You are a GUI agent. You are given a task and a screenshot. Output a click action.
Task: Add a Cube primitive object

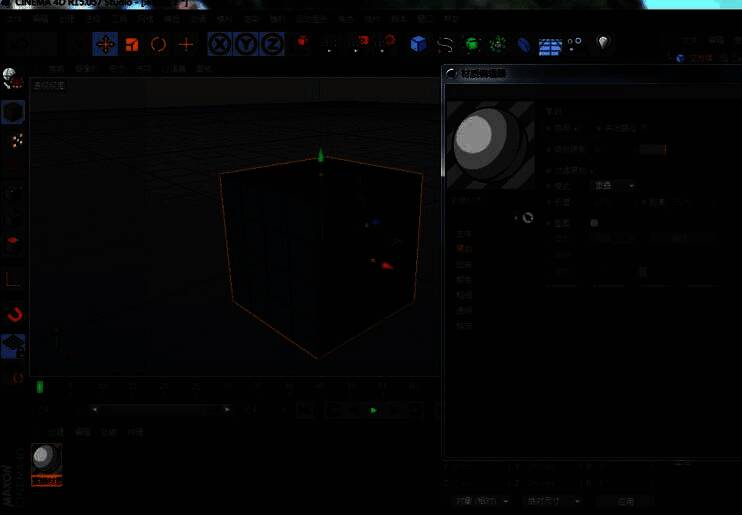pos(418,44)
